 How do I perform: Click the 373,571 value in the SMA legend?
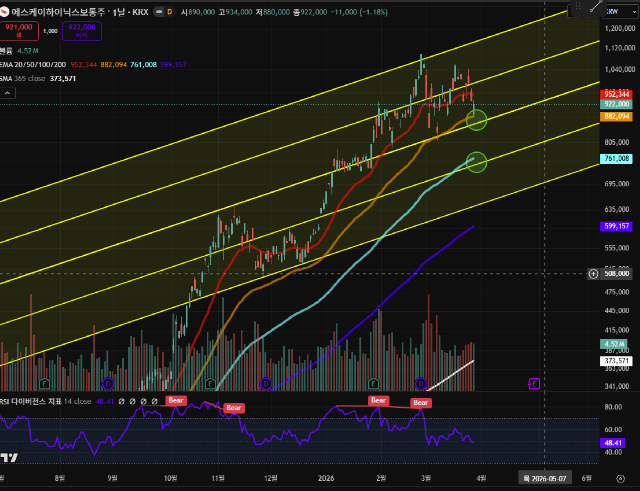pyautogui.click(x=63, y=78)
